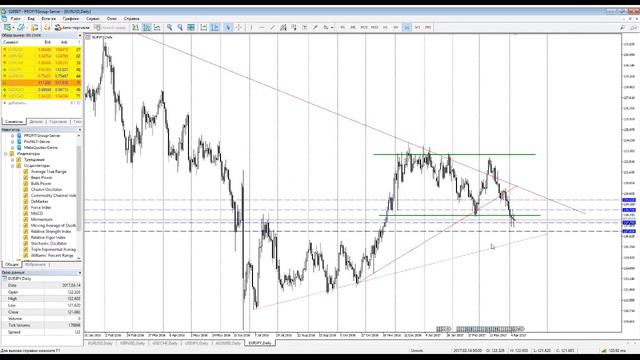This screenshot has width=640, height=360.
Task: Select the orange highlighted Market Watch row
Action: point(41,83)
